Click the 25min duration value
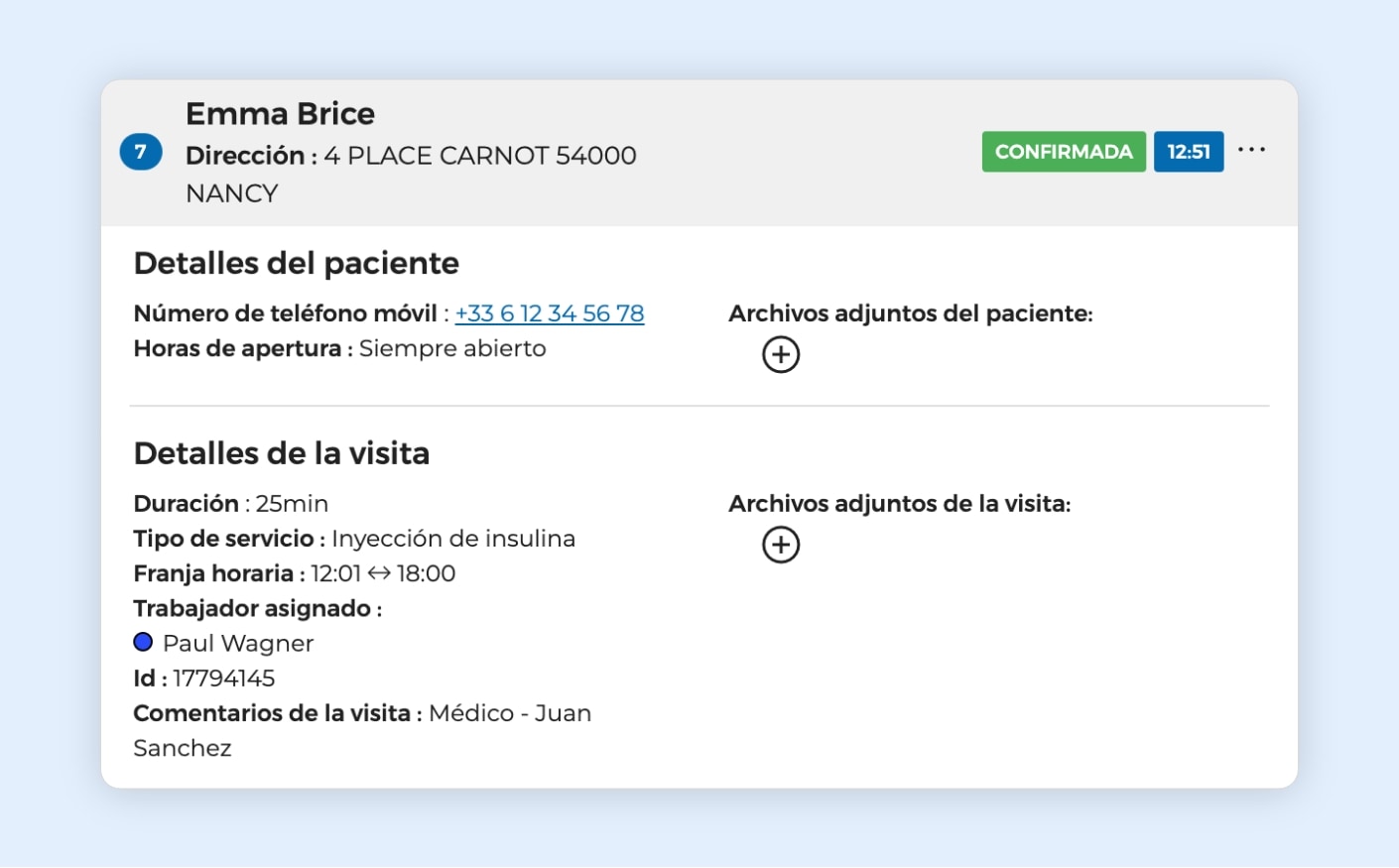This screenshot has width=1399, height=868. pyautogui.click(x=292, y=504)
